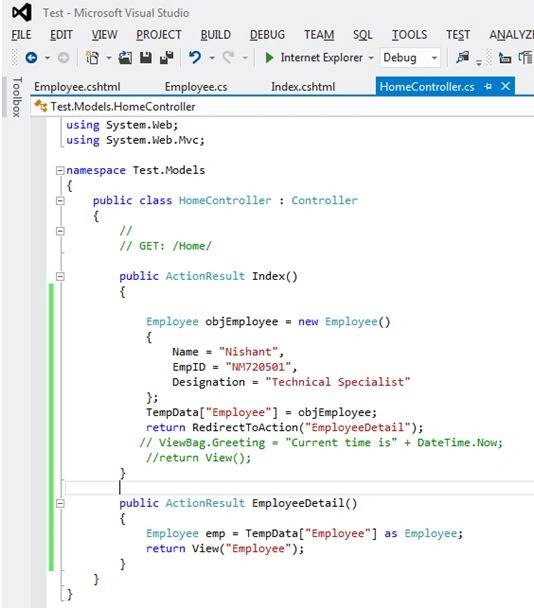Open the BUILD menu
Image resolution: width=534 pixels, height=610 pixels.
click(215, 35)
